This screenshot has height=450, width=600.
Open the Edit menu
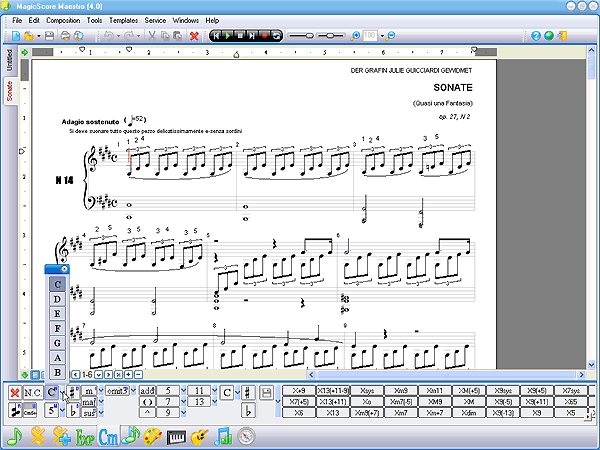pos(34,20)
